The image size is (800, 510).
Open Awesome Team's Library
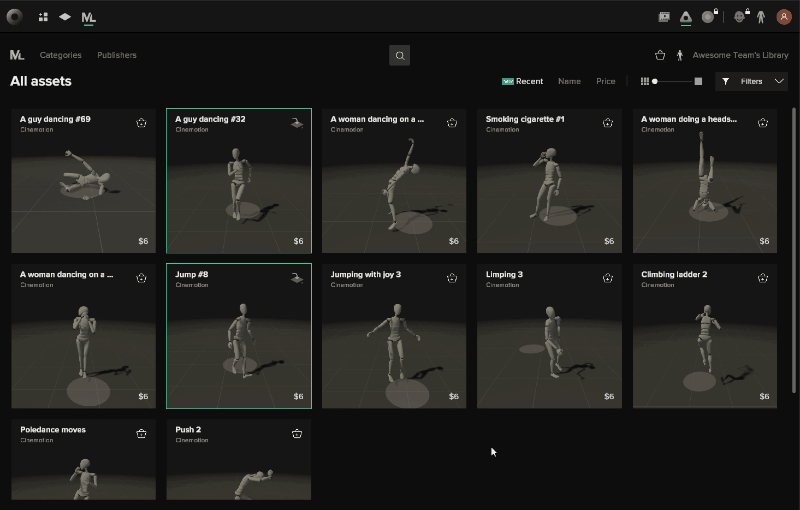[740, 55]
